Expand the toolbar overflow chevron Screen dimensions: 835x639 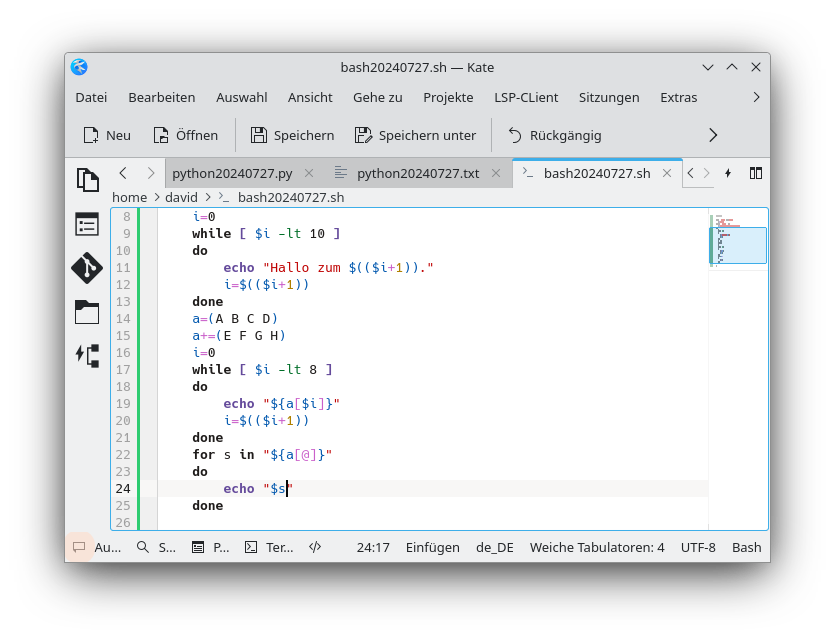click(x=713, y=135)
